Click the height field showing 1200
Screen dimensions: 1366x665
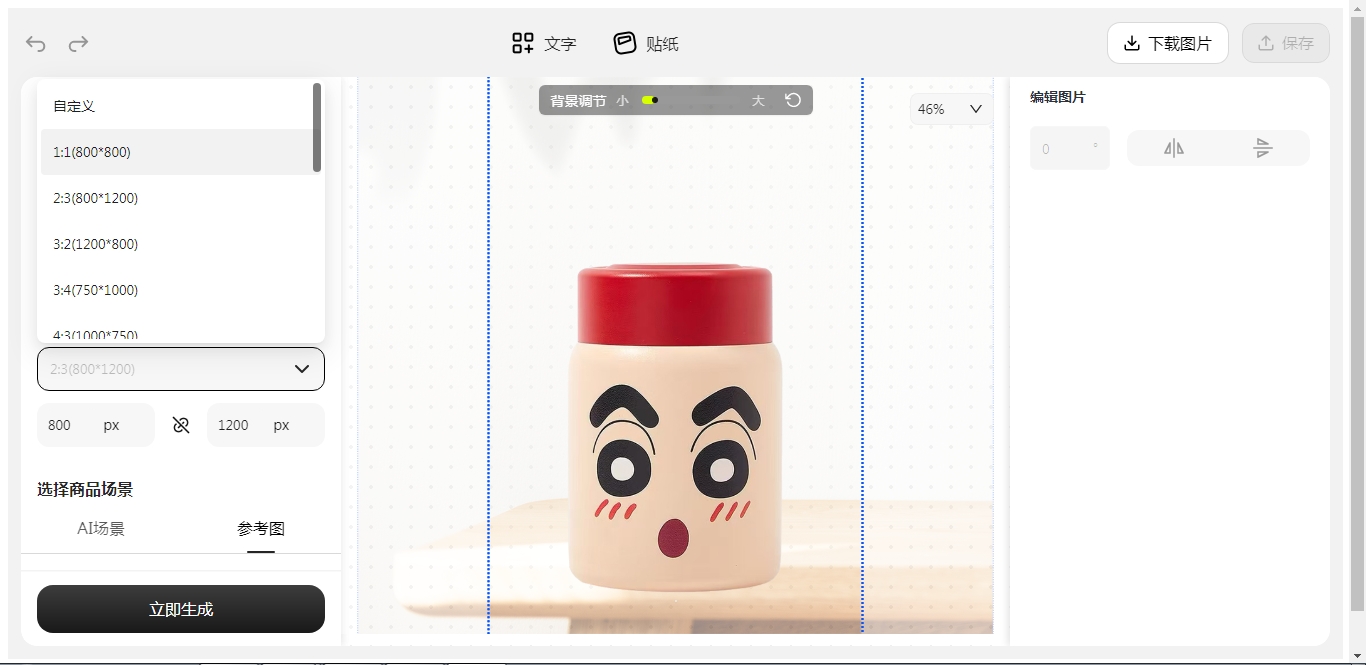click(x=266, y=425)
